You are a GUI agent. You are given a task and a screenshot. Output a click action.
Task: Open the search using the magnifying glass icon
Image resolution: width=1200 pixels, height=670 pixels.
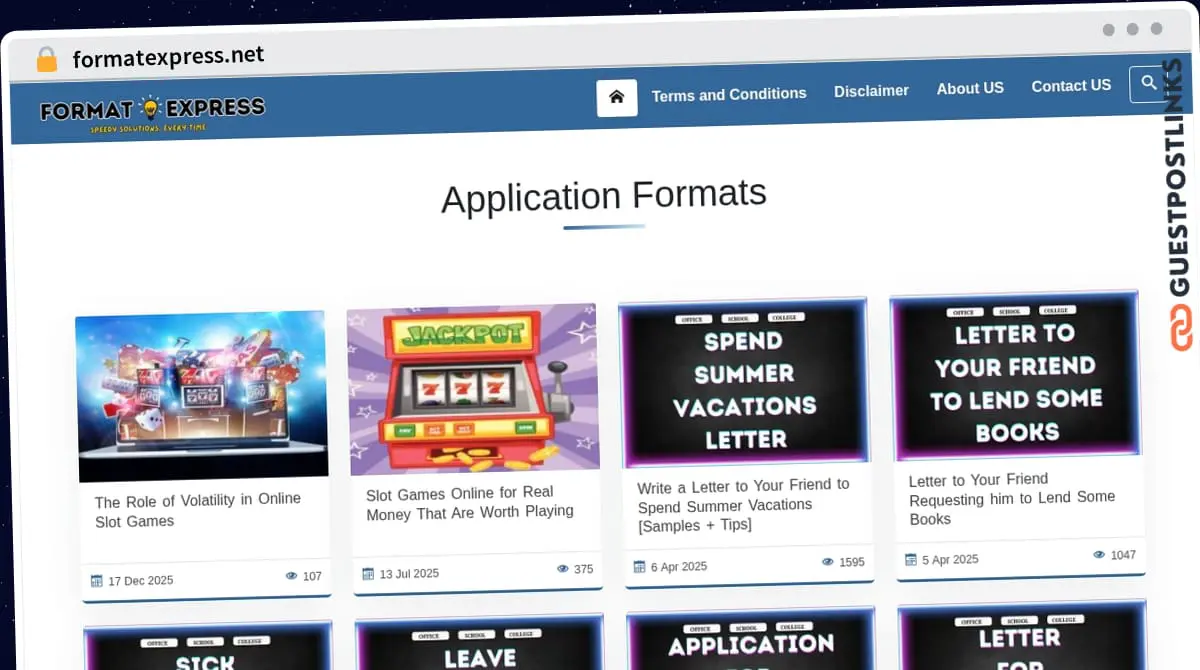[x=1148, y=84]
